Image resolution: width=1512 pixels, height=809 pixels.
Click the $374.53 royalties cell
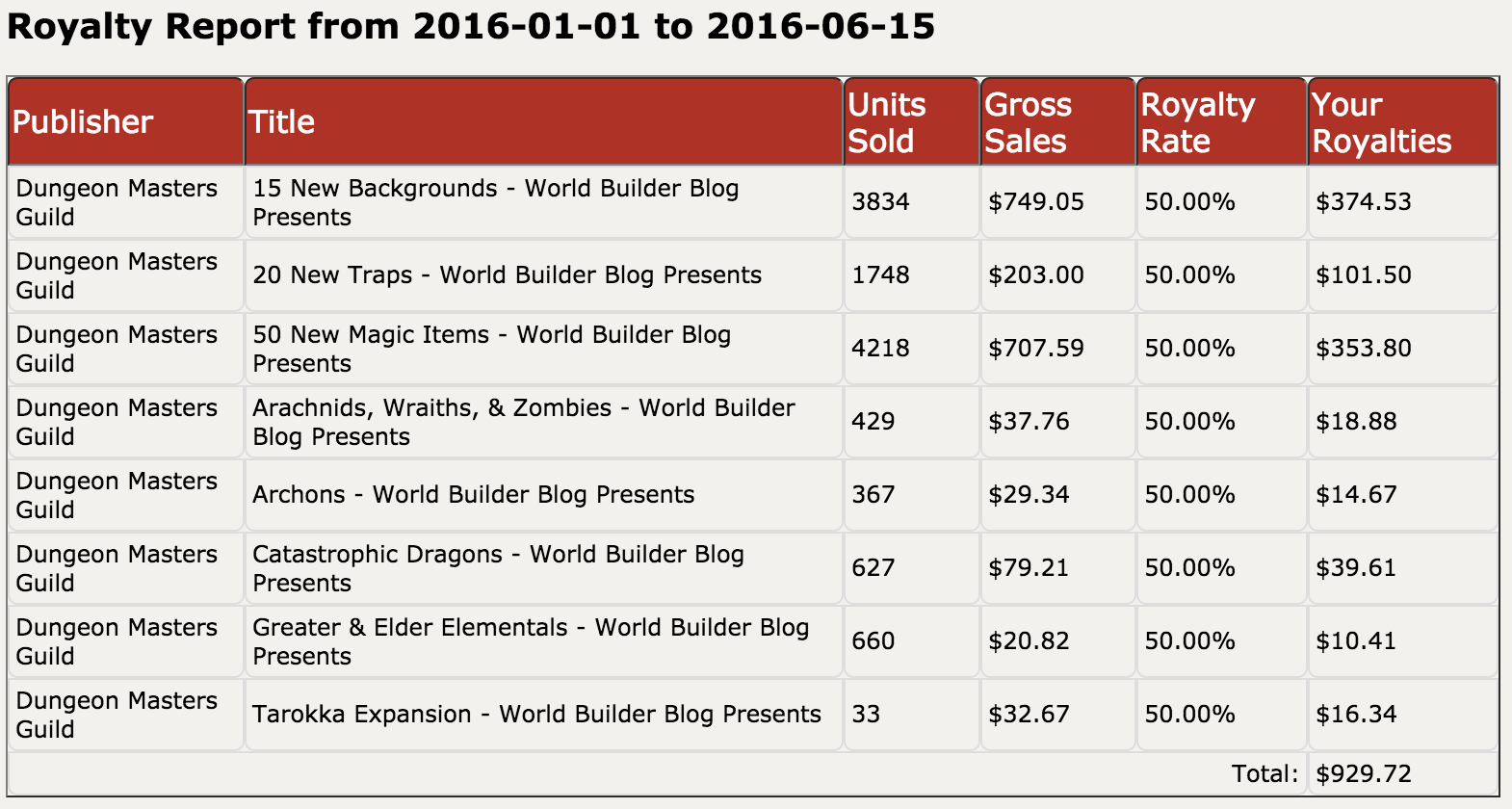(1363, 202)
